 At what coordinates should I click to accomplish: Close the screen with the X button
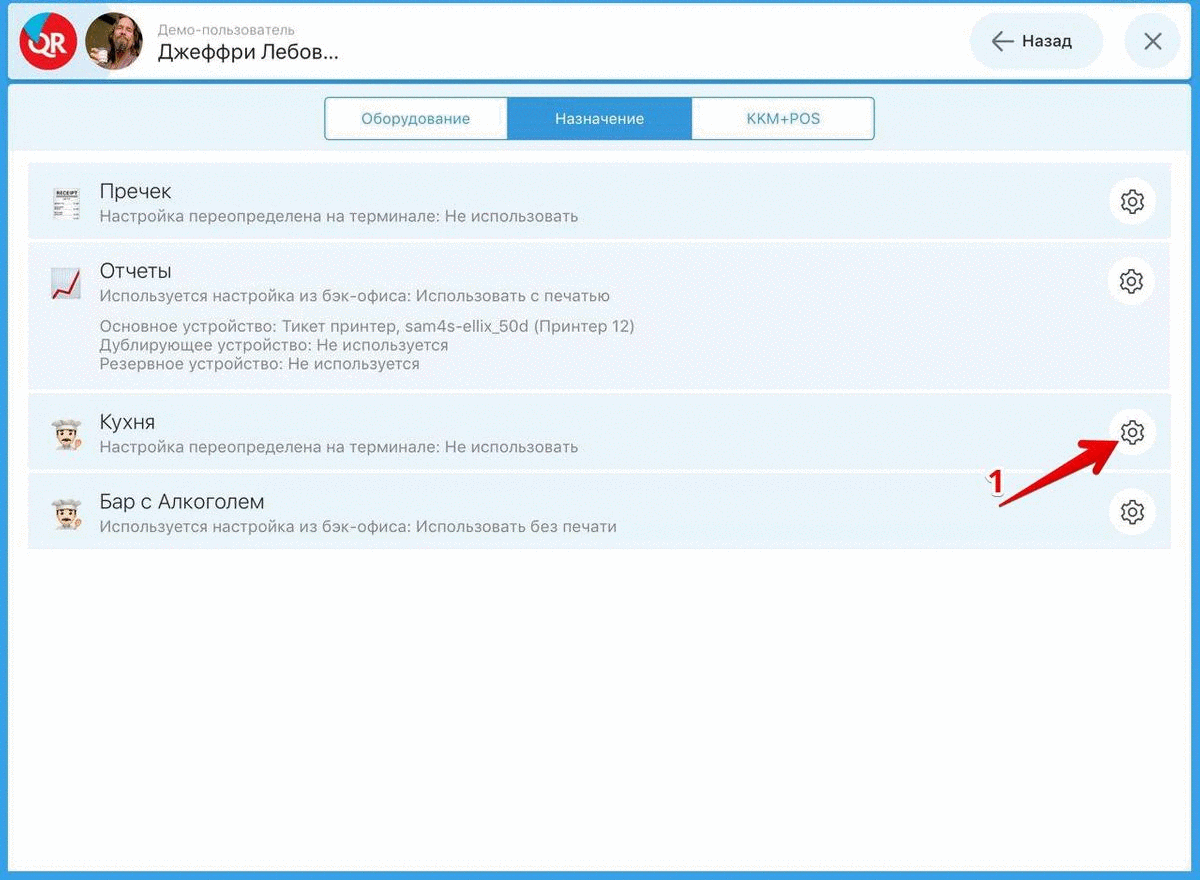1153,42
